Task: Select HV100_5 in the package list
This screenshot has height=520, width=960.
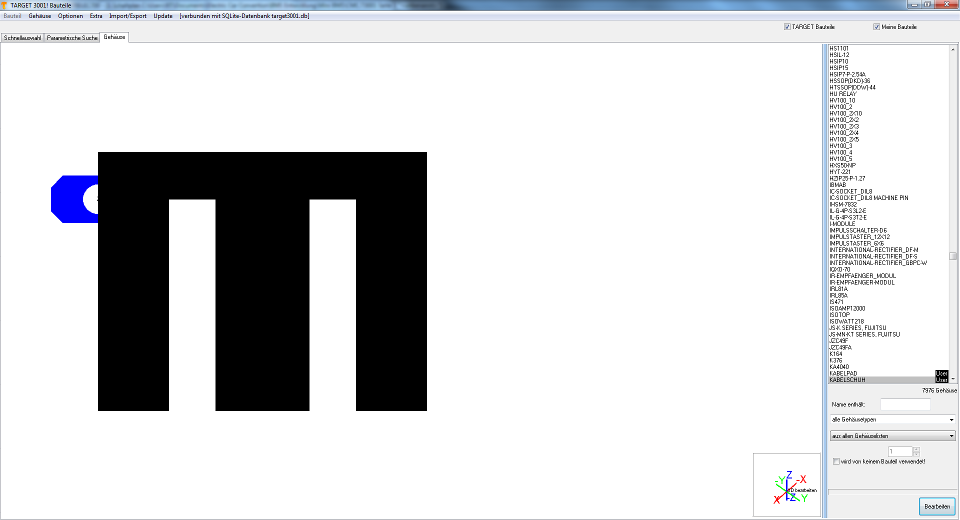Action: tap(841, 159)
